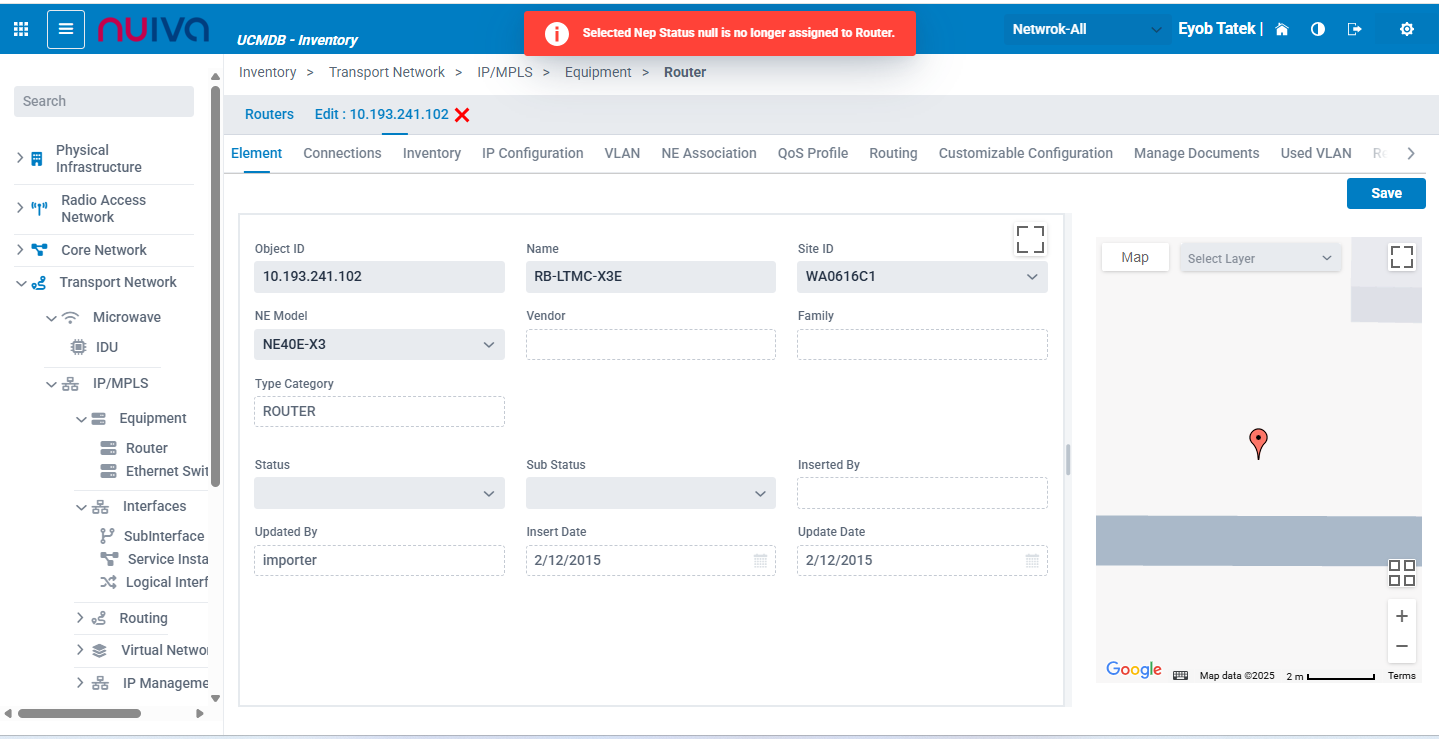Open the Insert Date calendar picker

coord(760,561)
